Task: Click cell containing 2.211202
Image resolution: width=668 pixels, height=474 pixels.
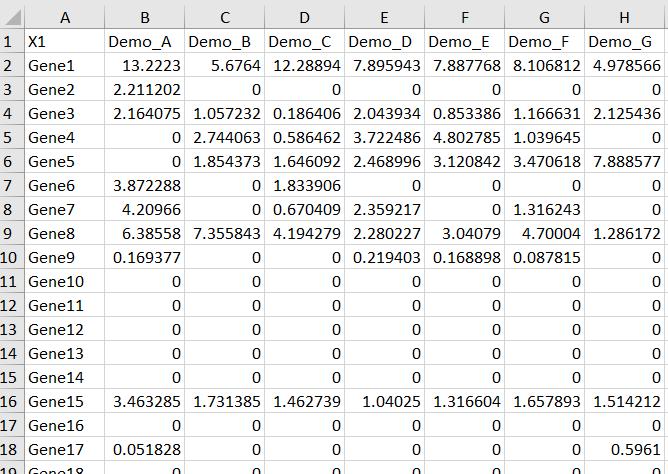Action: tap(145, 90)
